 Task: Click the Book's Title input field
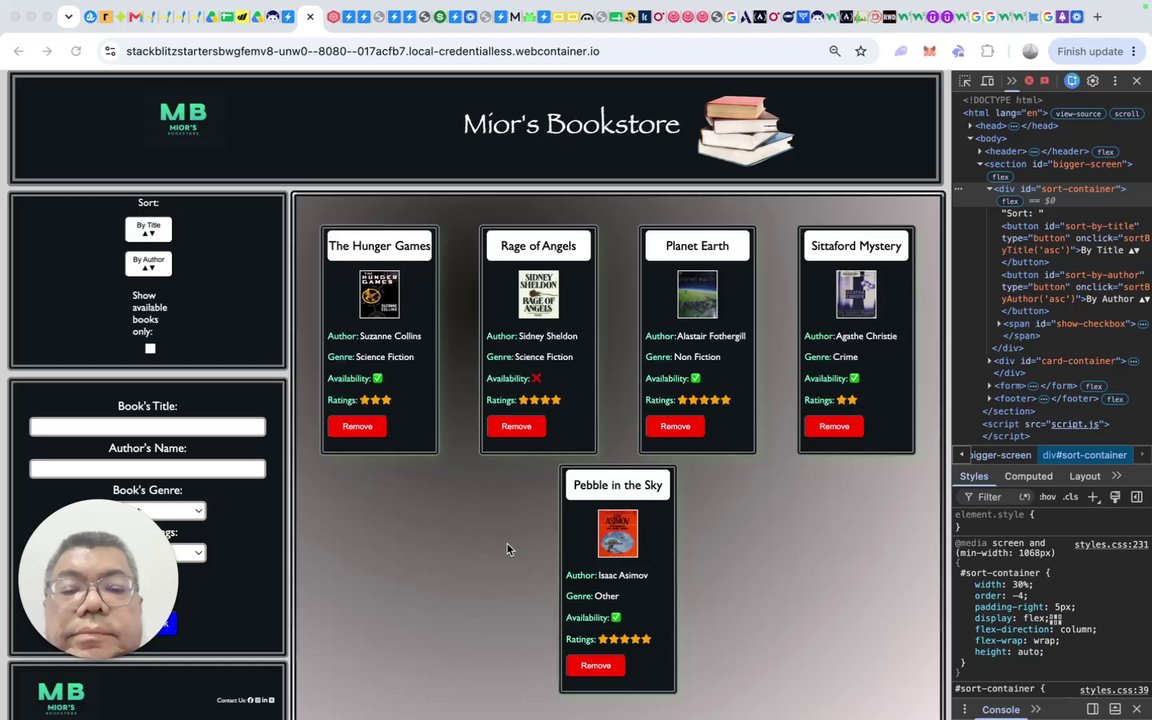click(x=148, y=427)
